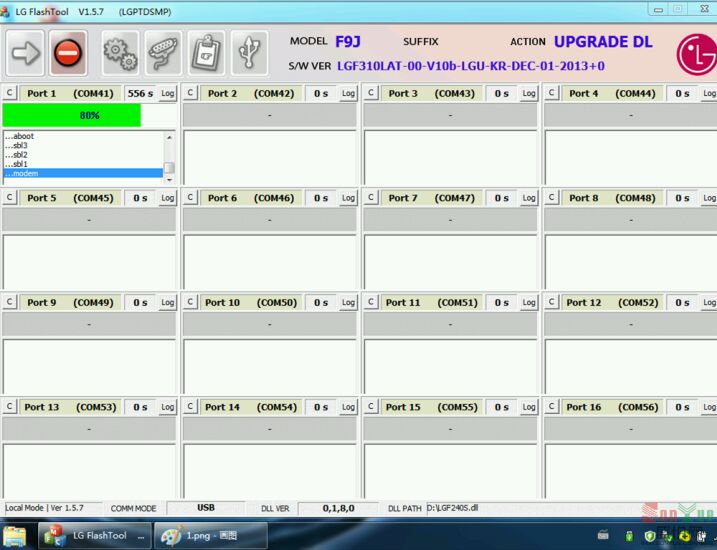
Task: Click the DLL version 0,1,8,0 field
Action: [338, 508]
